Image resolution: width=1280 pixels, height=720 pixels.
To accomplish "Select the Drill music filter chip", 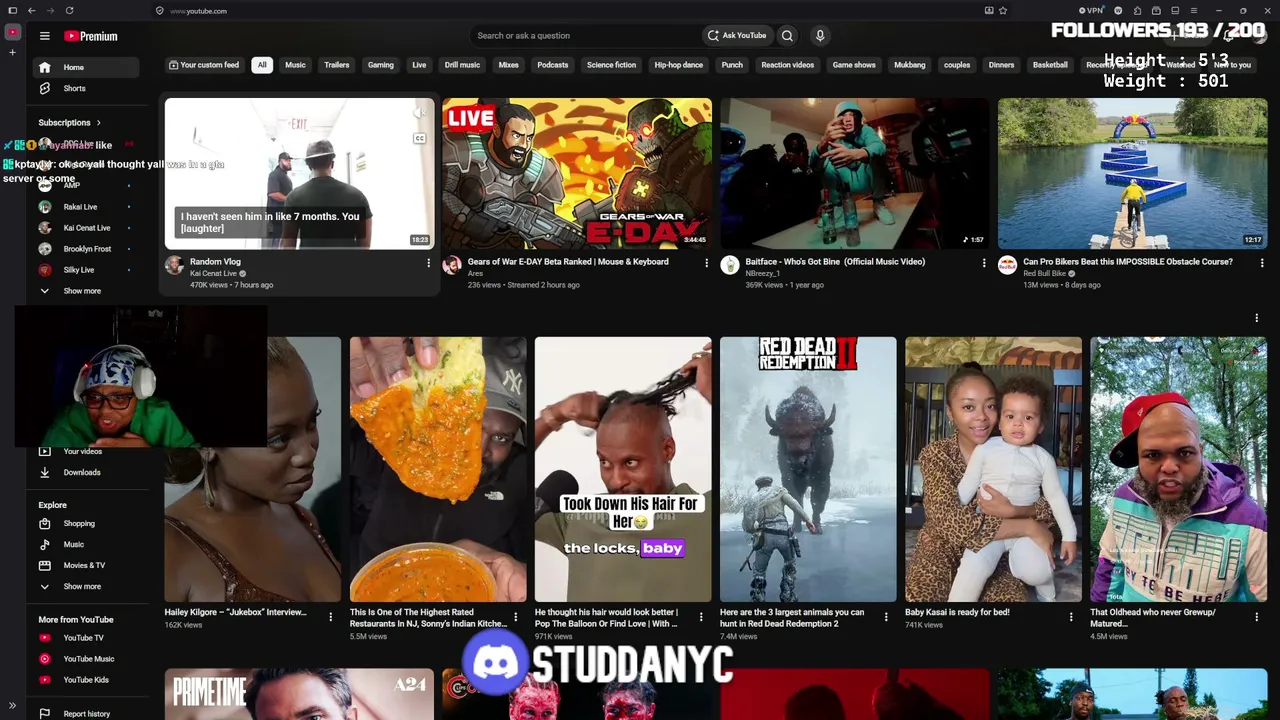I will [x=462, y=65].
